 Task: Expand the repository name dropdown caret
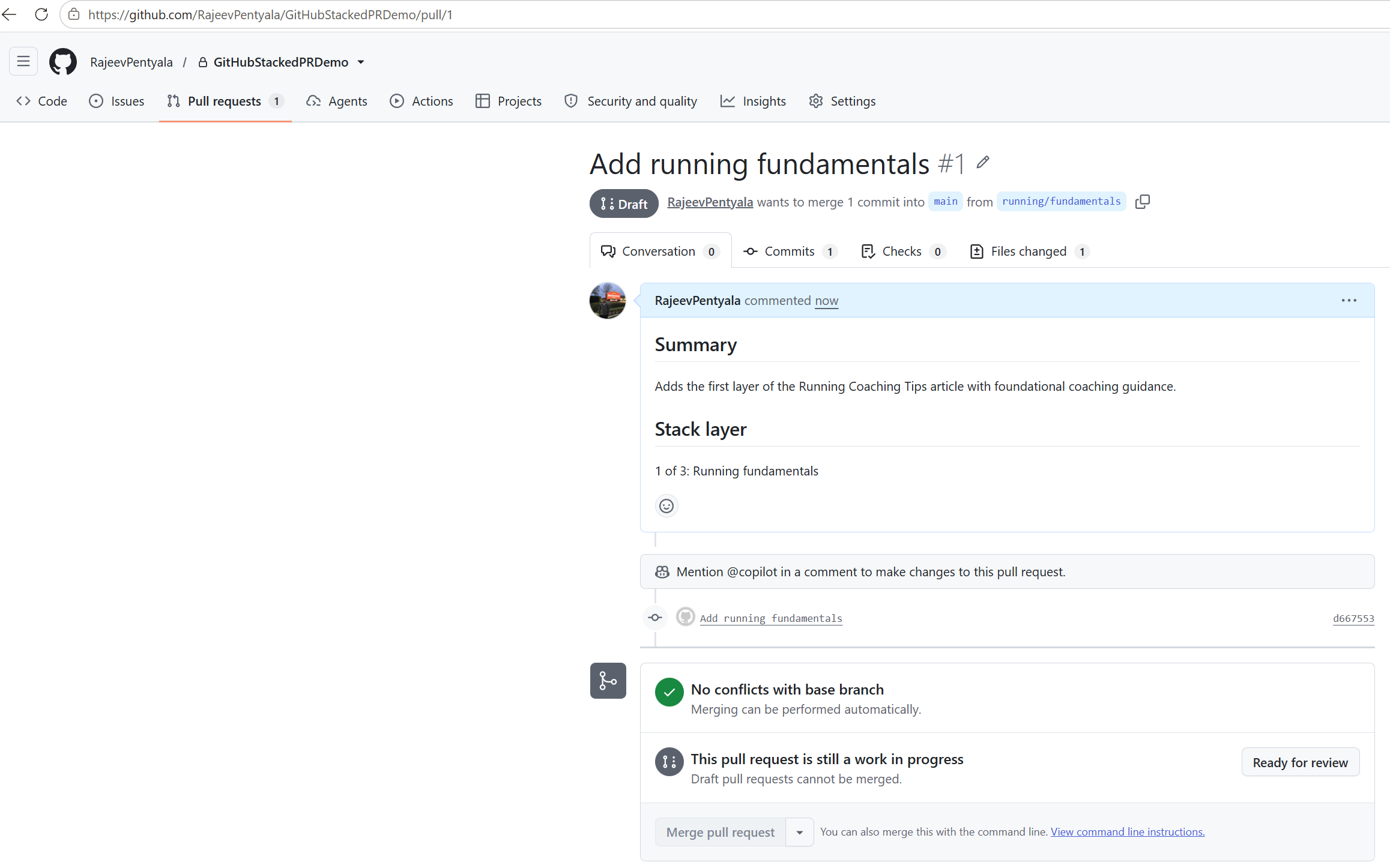click(x=361, y=62)
